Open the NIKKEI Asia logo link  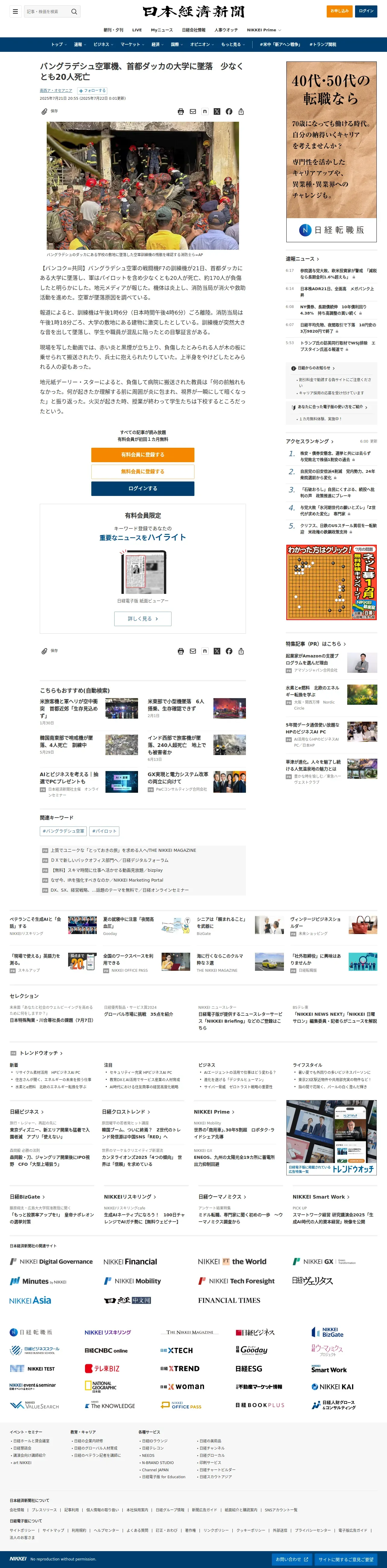click(x=30, y=1300)
